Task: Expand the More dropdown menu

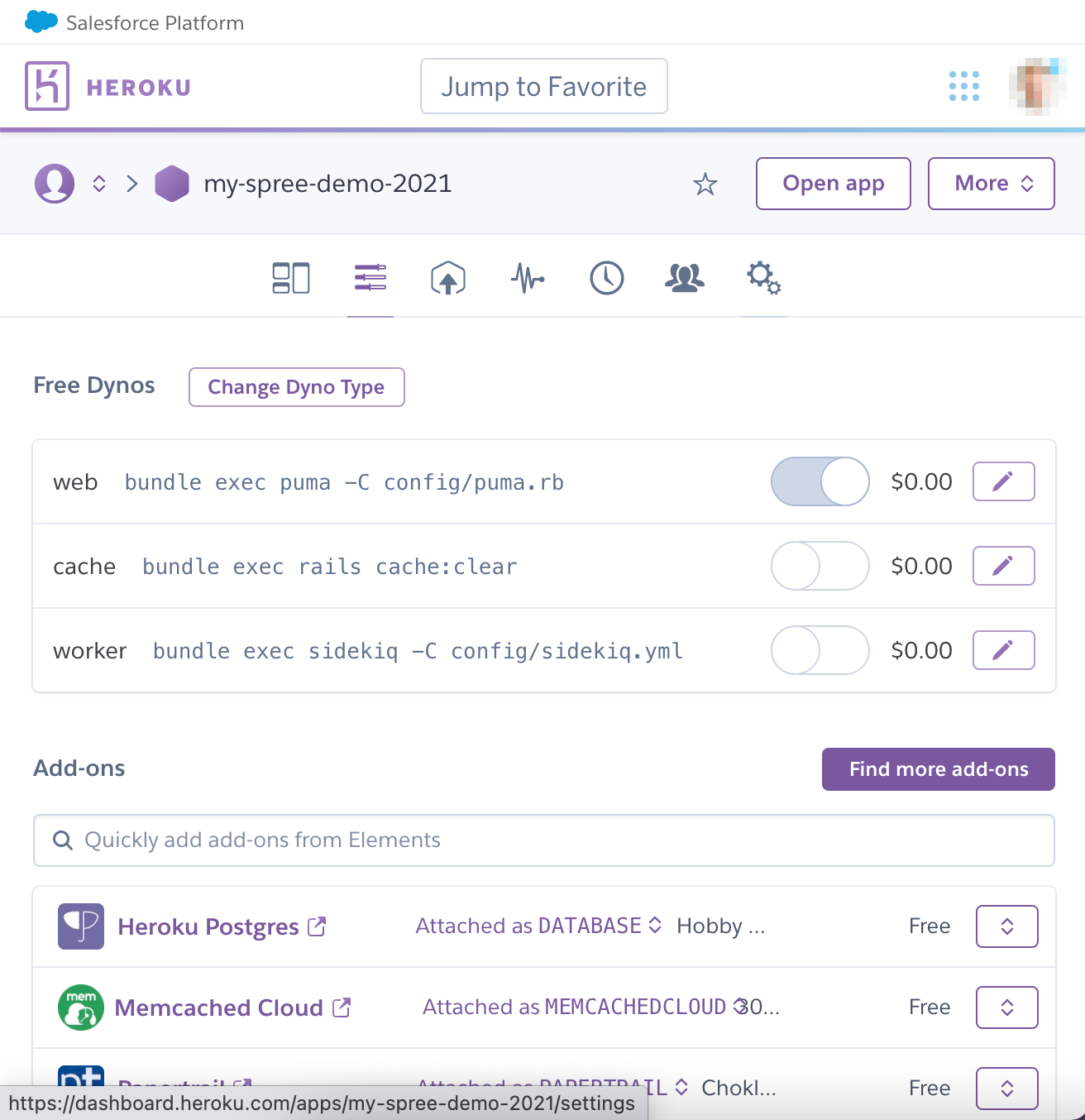Action: click(992, 184)
